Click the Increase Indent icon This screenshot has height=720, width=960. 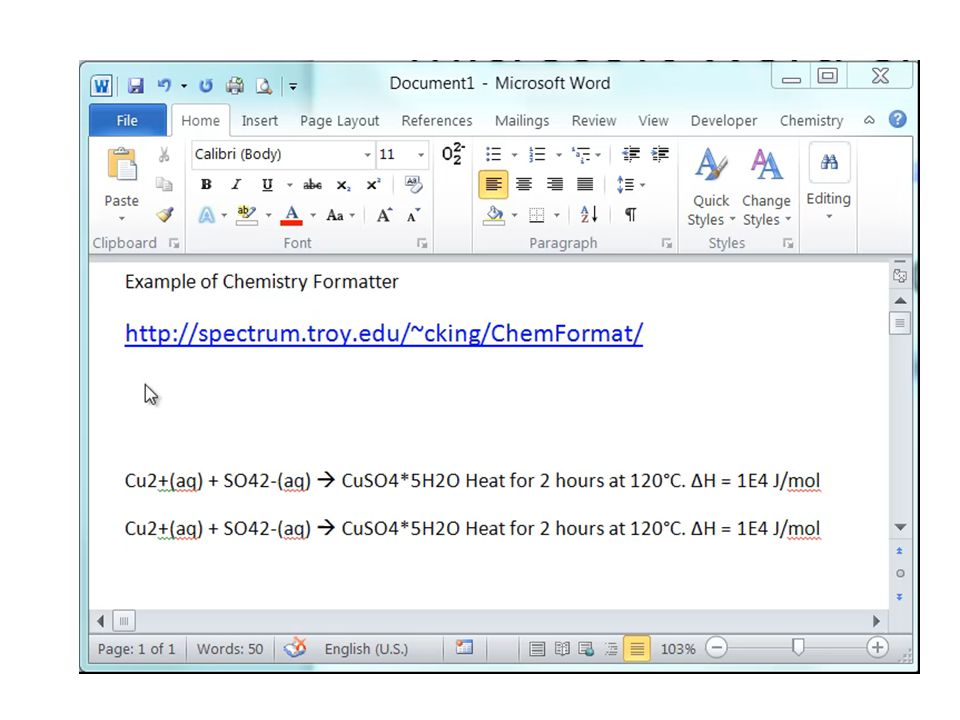click(x=660, y=154)
